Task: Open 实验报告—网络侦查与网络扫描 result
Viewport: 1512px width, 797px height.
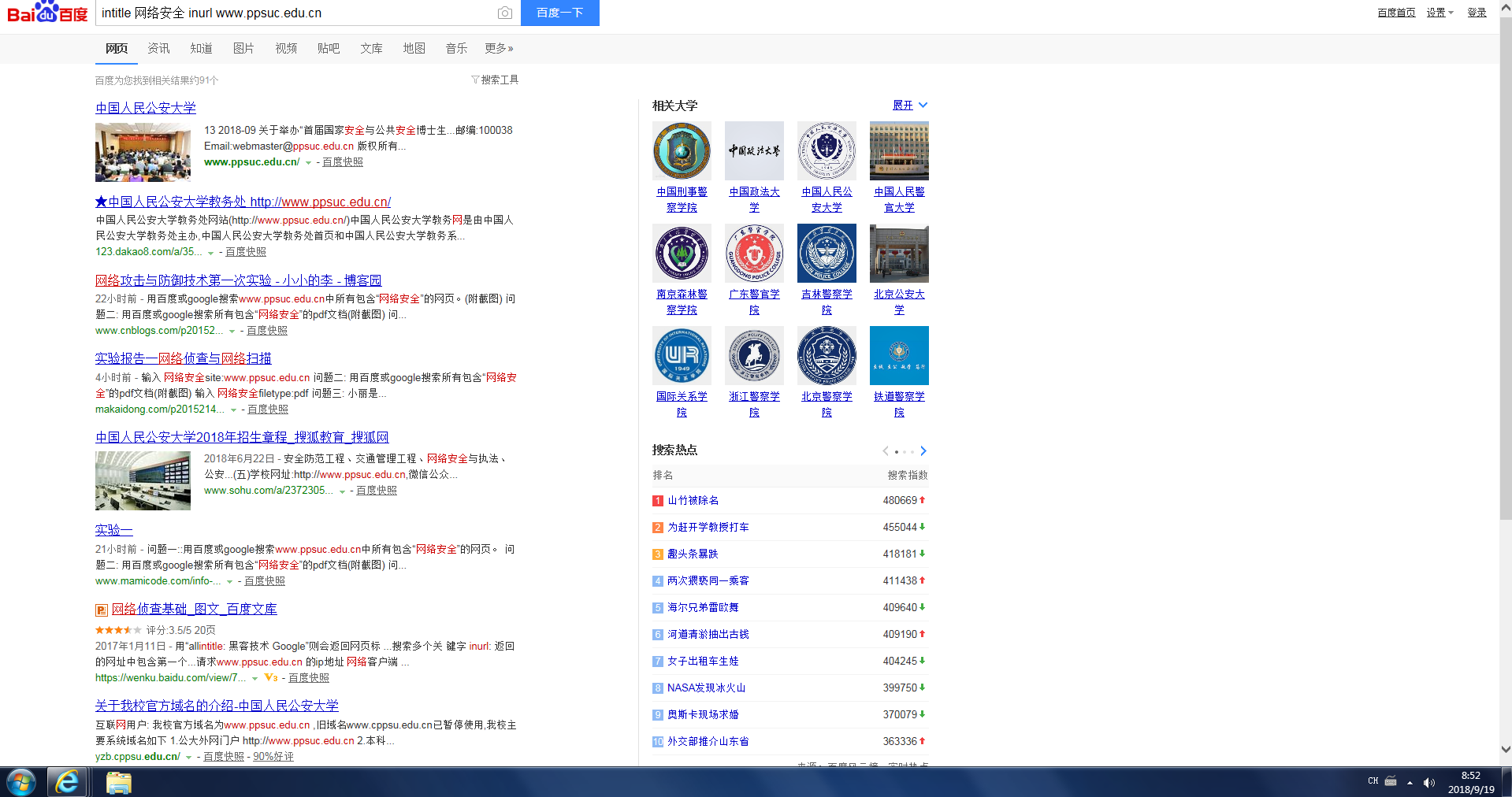Action: coord(183,358)
